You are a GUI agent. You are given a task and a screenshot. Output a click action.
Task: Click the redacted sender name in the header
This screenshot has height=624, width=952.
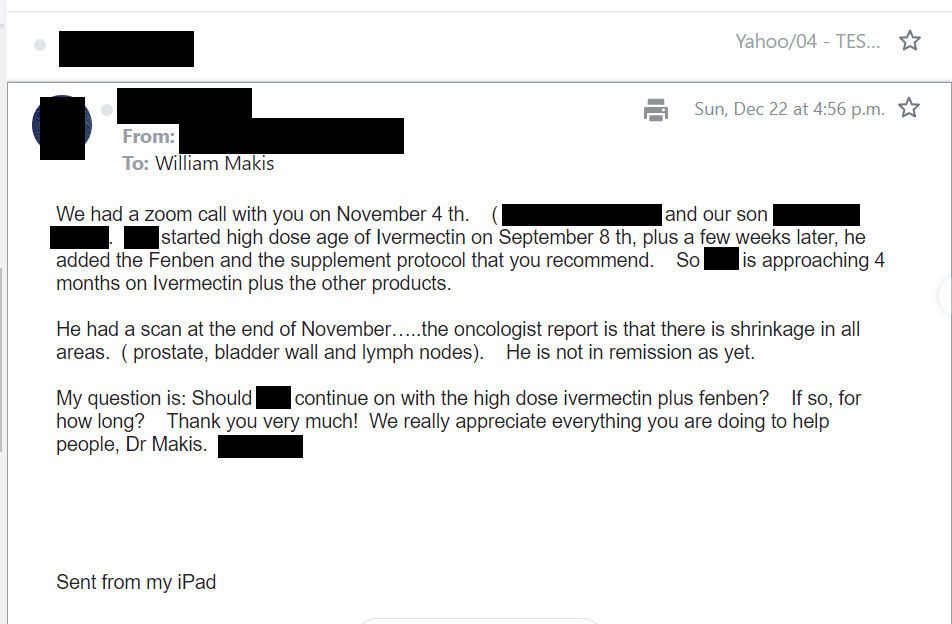184,104
